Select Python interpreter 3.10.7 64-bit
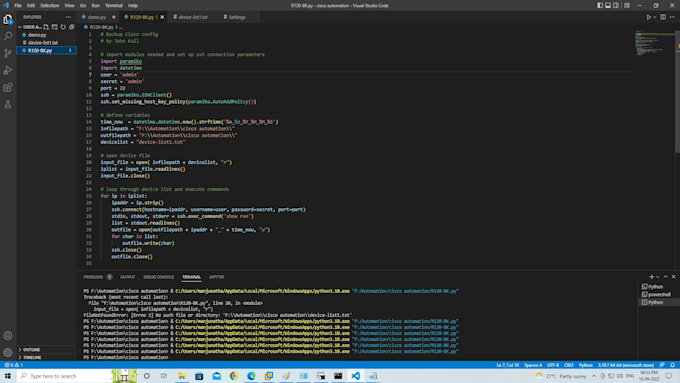680x383 pixels. [625, 365]
